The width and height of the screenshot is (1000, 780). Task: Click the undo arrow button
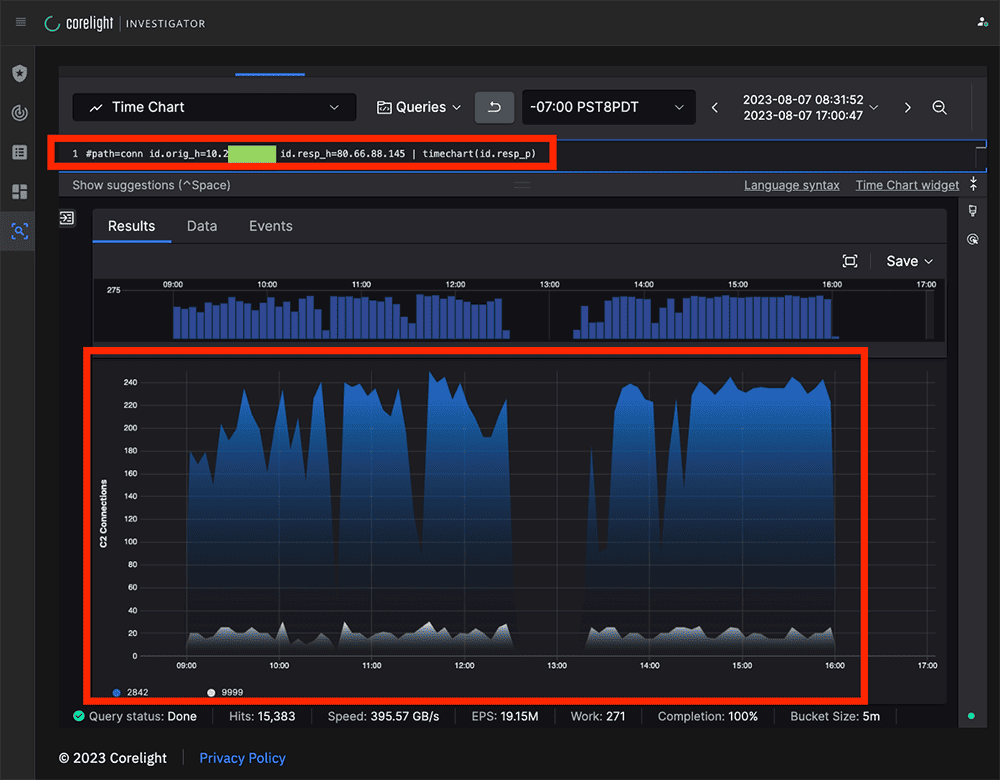tap(494, 107)
